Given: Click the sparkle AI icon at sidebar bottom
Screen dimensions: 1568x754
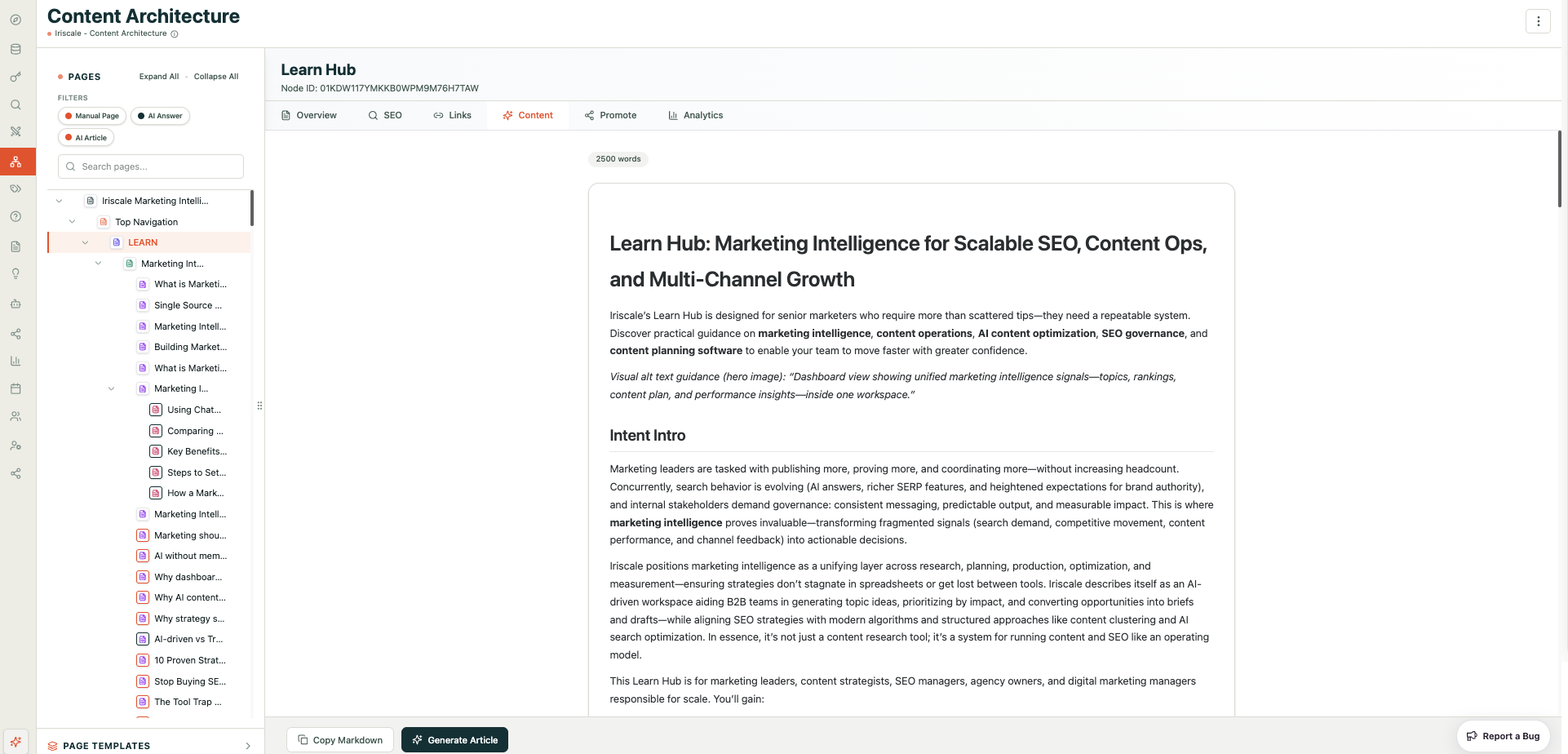Looking at the screenshot, I should (x=16, y=742).
